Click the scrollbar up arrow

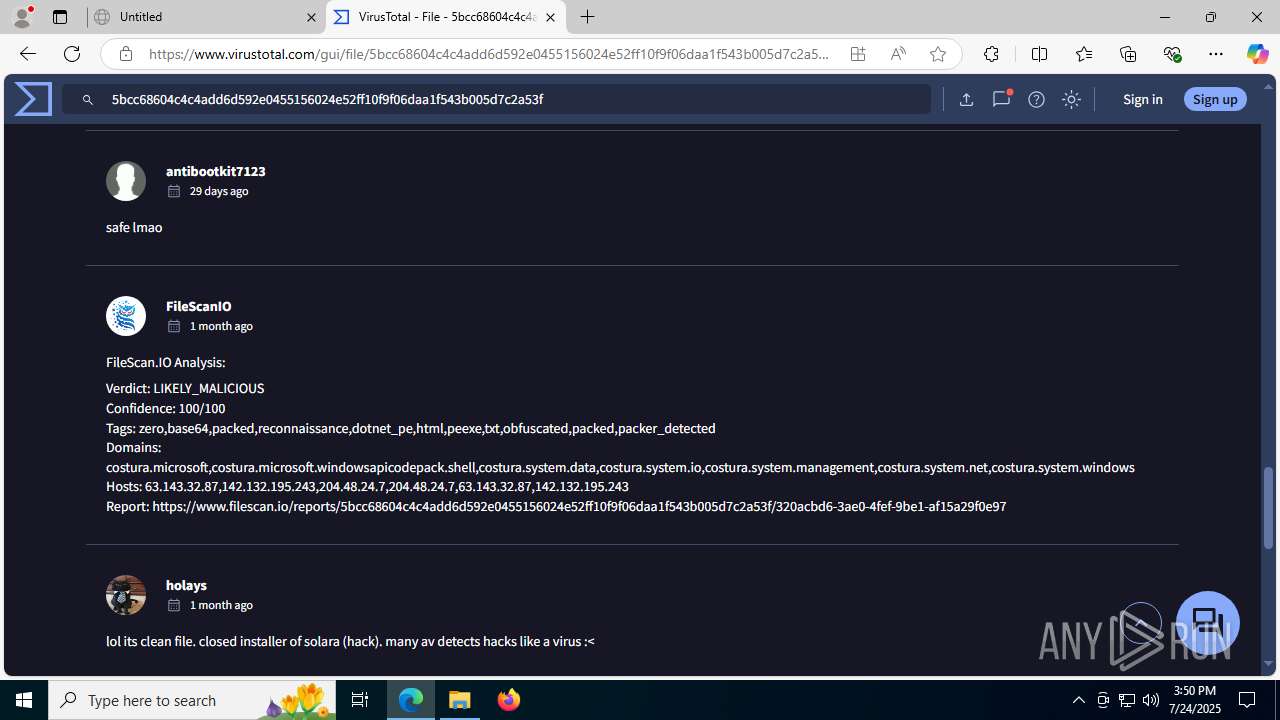pos(1268,87)
